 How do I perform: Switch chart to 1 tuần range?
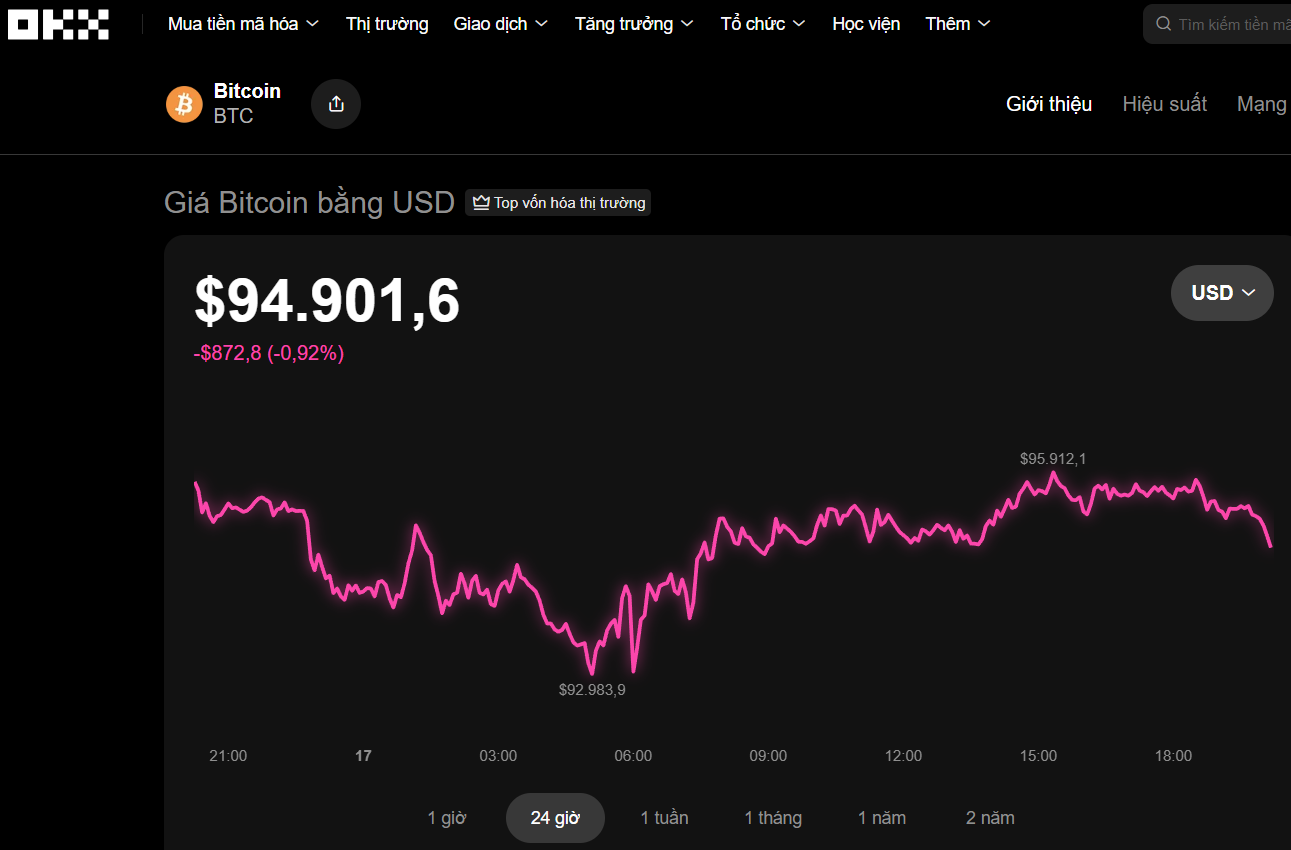tap(664, 818)
